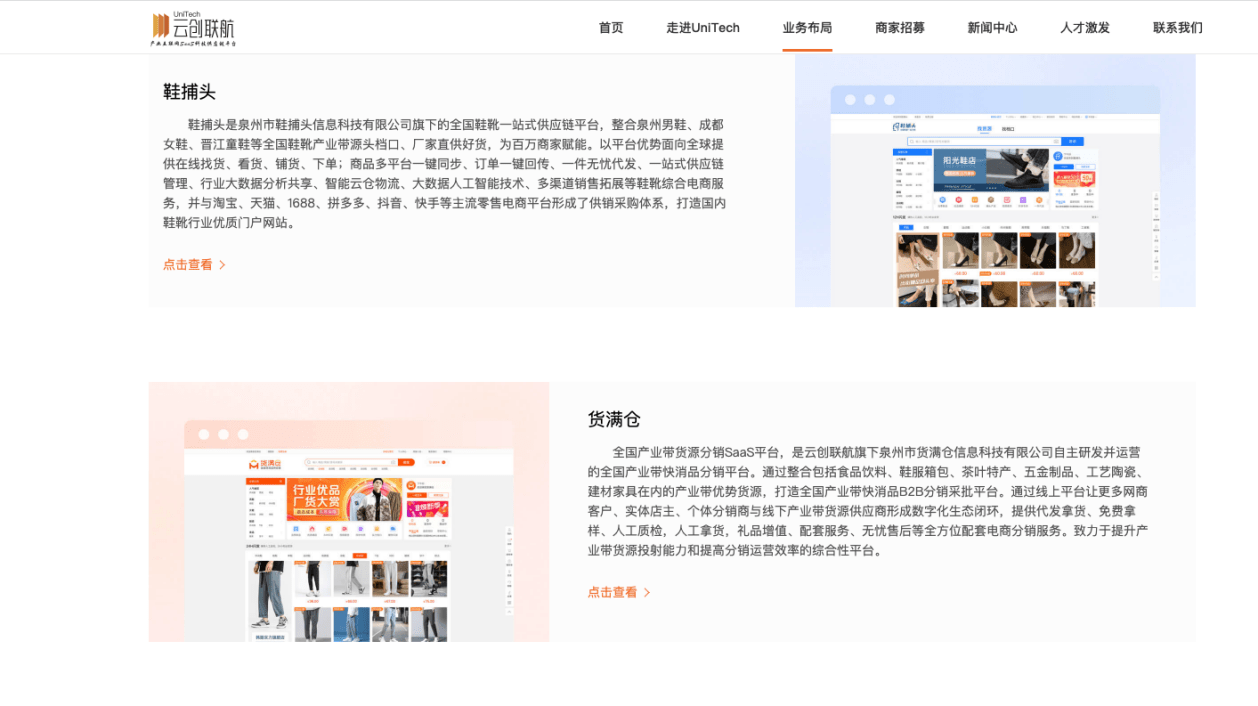Go to the 首页 navigation tab
Screen dimensions: 1258x706
click(611, 28)
